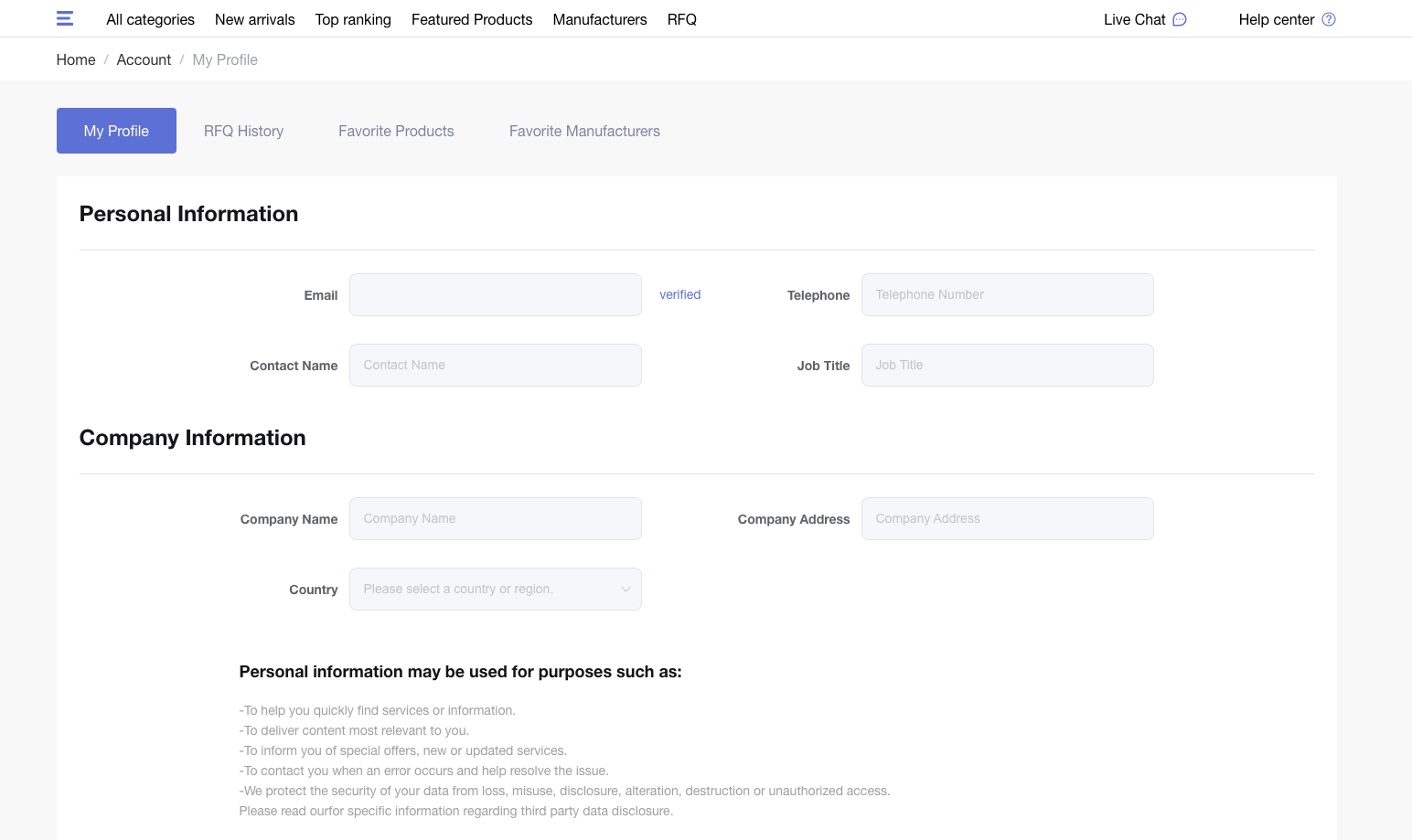Switch to Favorite Products tab
This screenshot has height=840, width=1412.
pos(396,131)
